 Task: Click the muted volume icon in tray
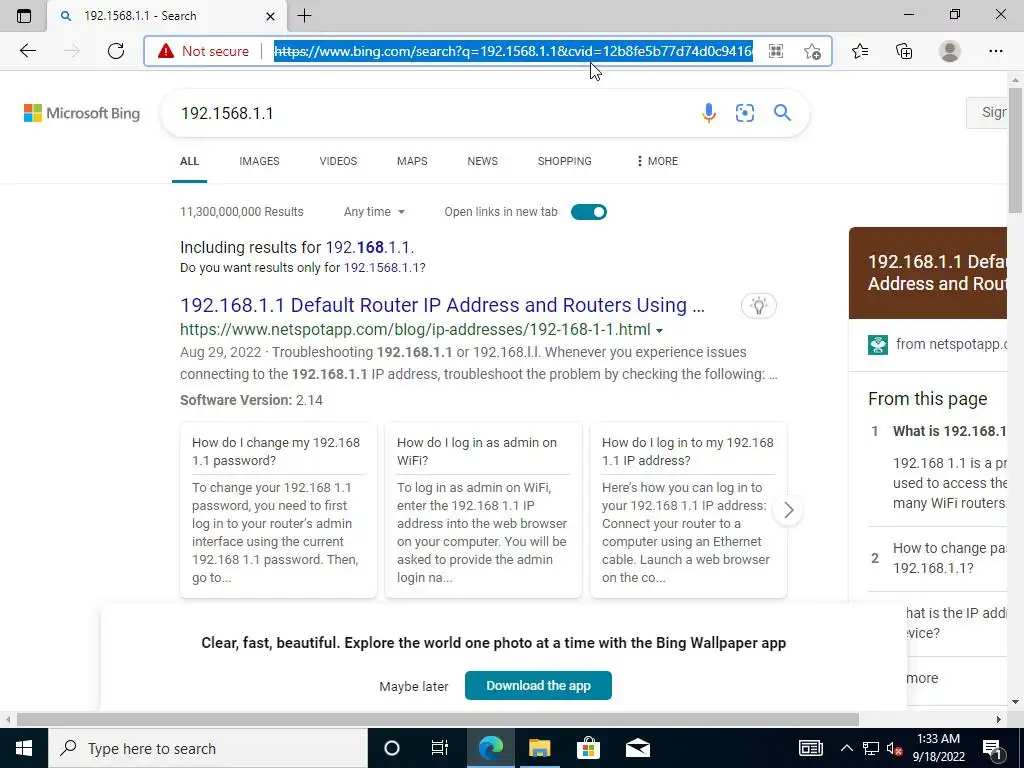pos(894,748)
